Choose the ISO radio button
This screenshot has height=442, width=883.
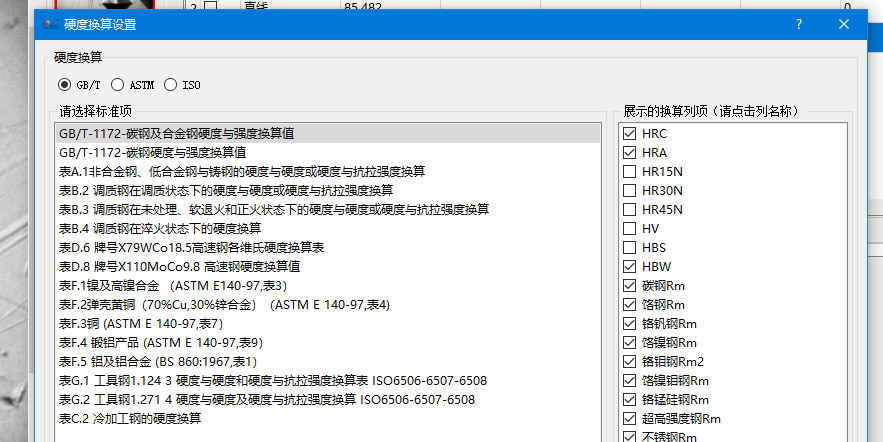click(170, 85)
